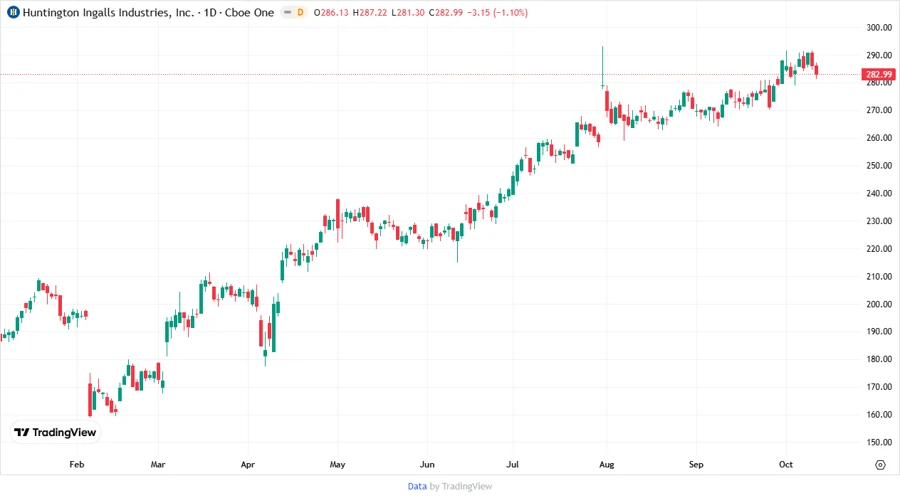
Task: Click the last red candlestick in October
Action: tap(817, 70)
